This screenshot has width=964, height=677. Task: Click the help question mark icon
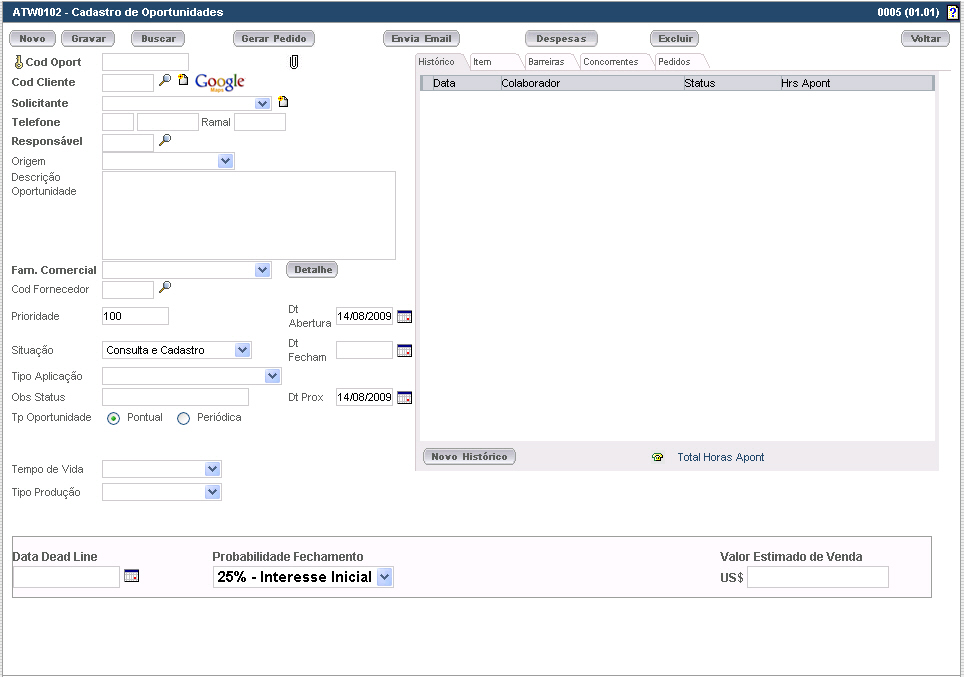click(952, 12)
